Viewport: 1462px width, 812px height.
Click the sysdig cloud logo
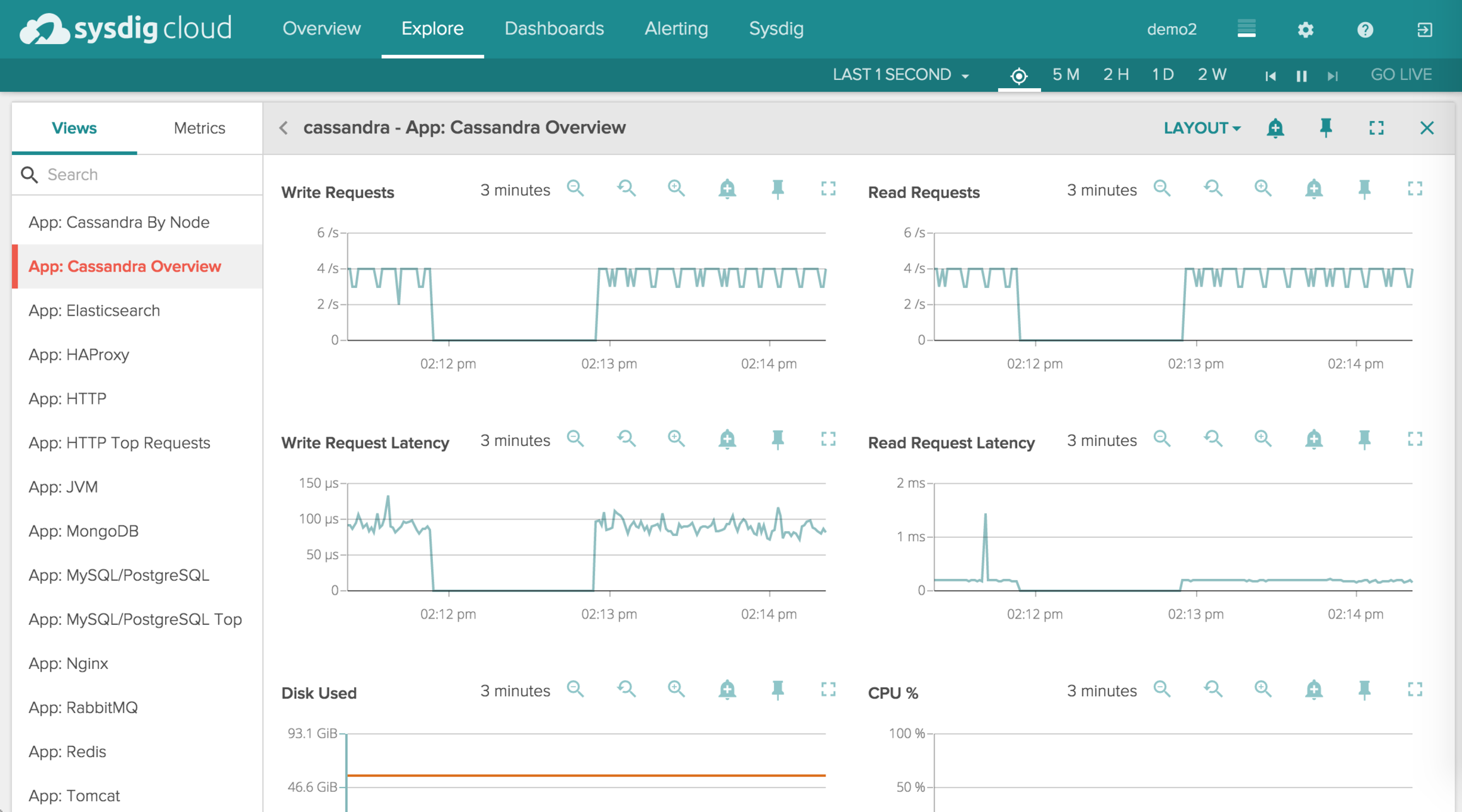pos(125,28)
